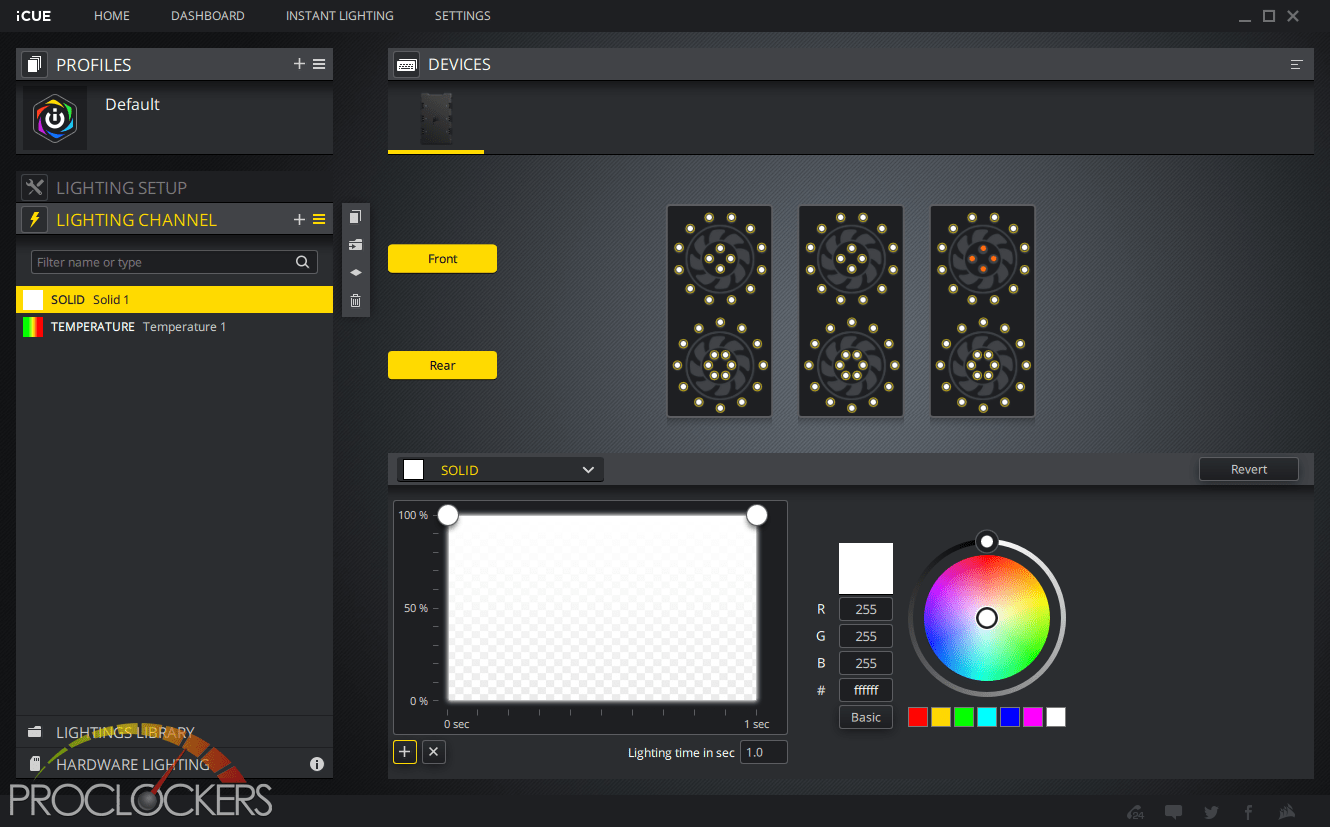Select the SOLID Solid 1 effect
Viewport: 1330px width, 827px height.
pyautogui.click(x=175, y=299)
